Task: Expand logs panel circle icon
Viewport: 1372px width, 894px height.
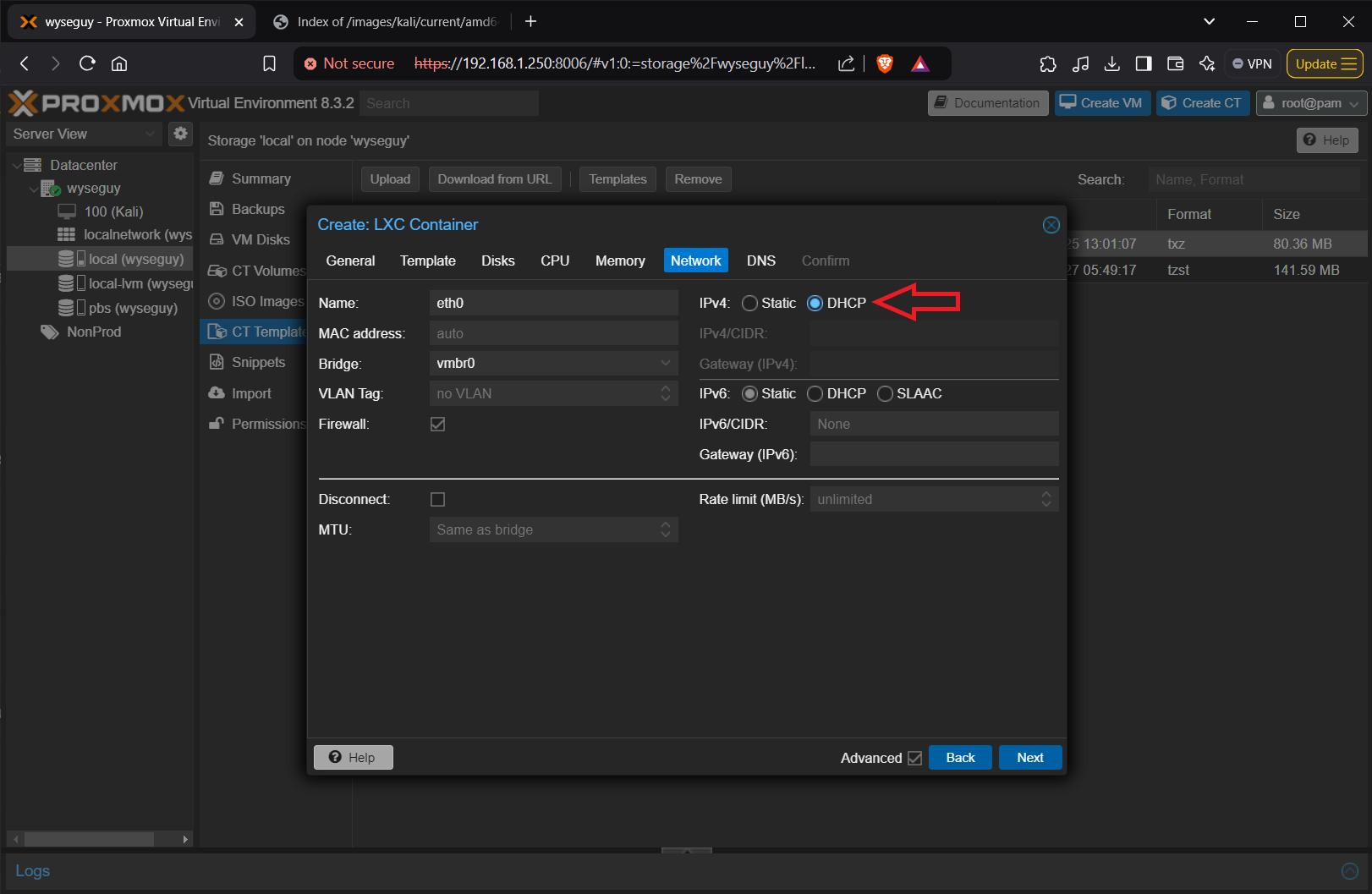Action: pyautogui.click(x=1350, y=870)
